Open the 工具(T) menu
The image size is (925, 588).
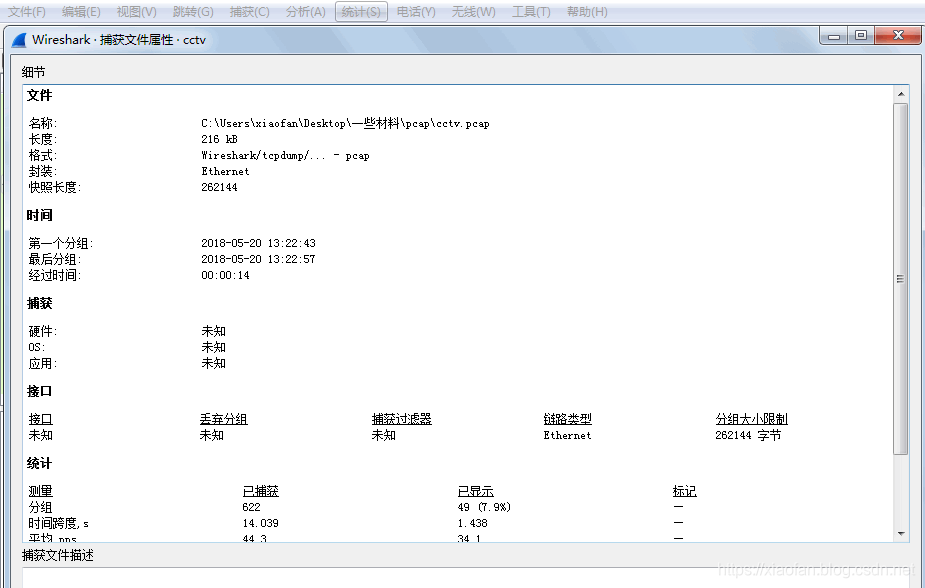(x=531, y=12)
